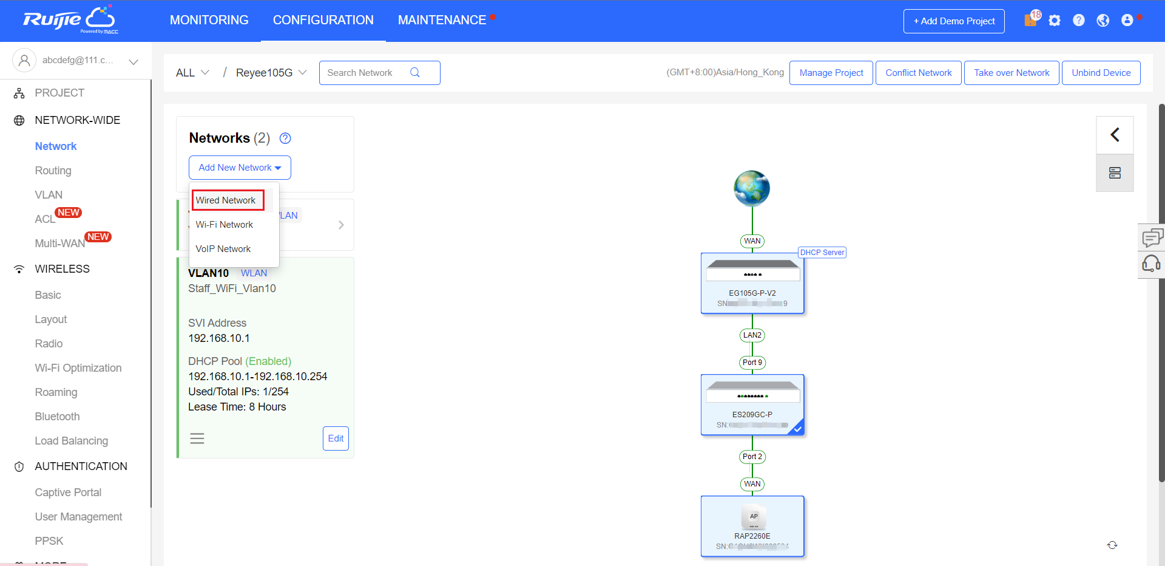The image size is (1165, 569).
Task: Open the help question mark icon in header
Action: pyautogui.click(x=1079, y=21)
